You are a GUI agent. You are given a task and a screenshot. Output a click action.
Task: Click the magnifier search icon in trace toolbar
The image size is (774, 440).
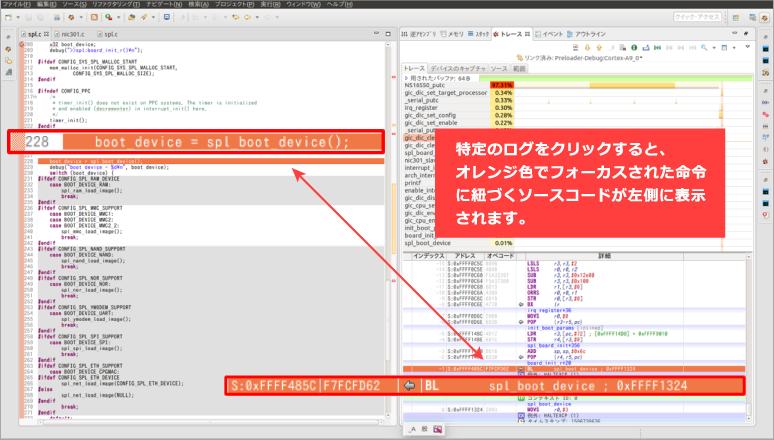tap(704, 48)
